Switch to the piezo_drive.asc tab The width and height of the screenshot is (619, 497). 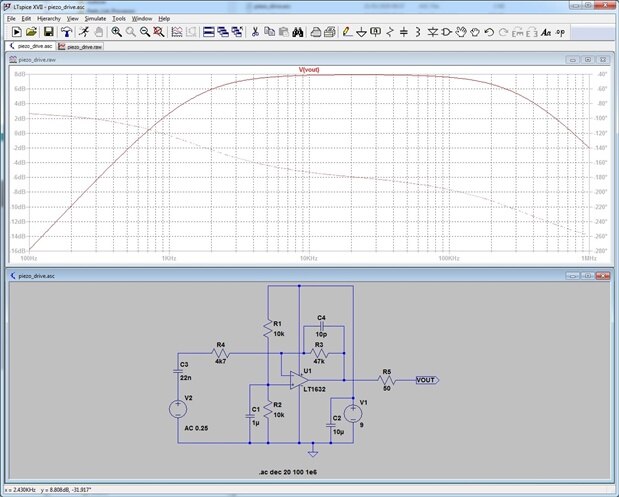pyautogui.click(x=34, y=46)
